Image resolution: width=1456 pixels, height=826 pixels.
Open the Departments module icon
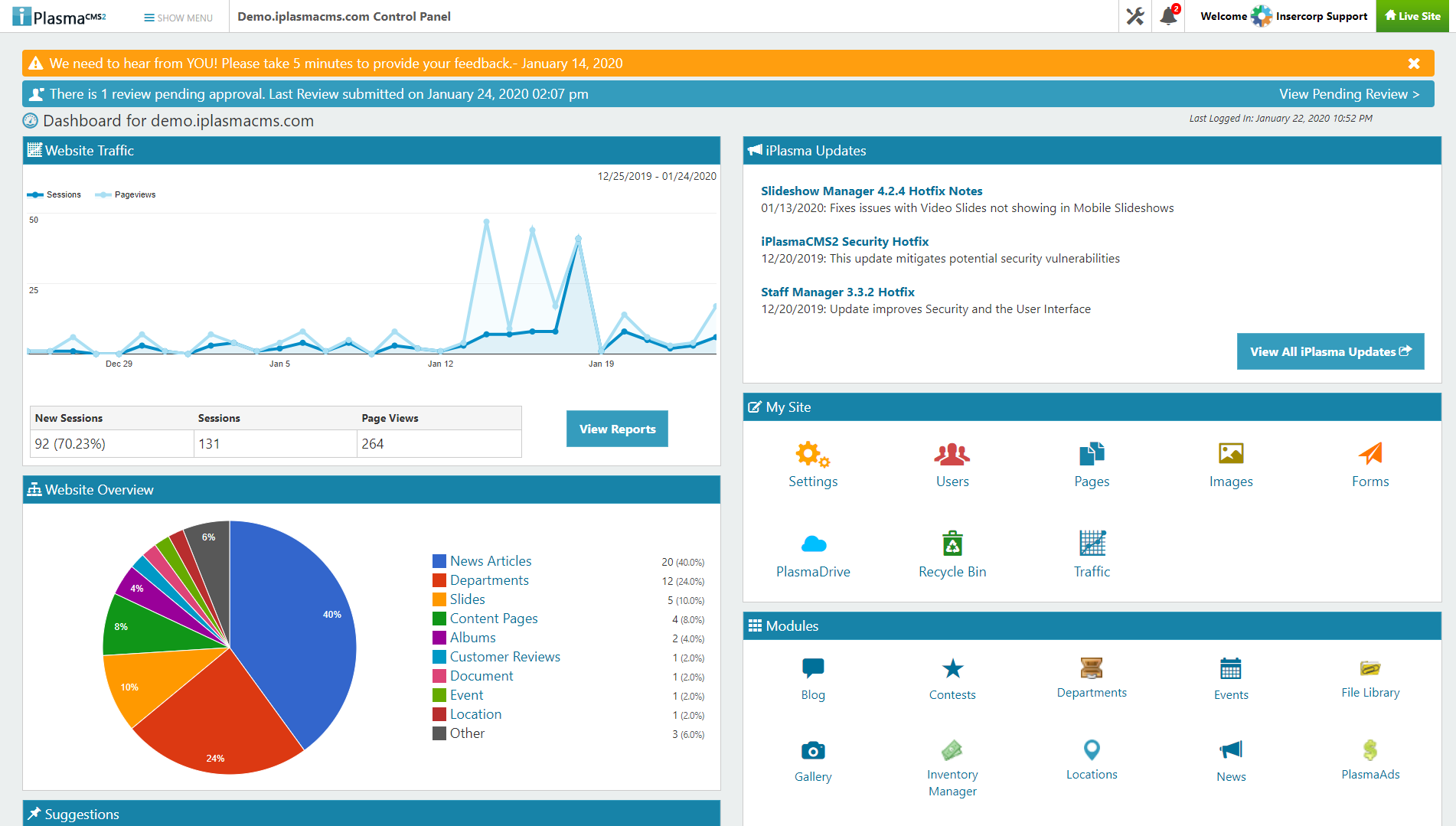coord(1092,668)
